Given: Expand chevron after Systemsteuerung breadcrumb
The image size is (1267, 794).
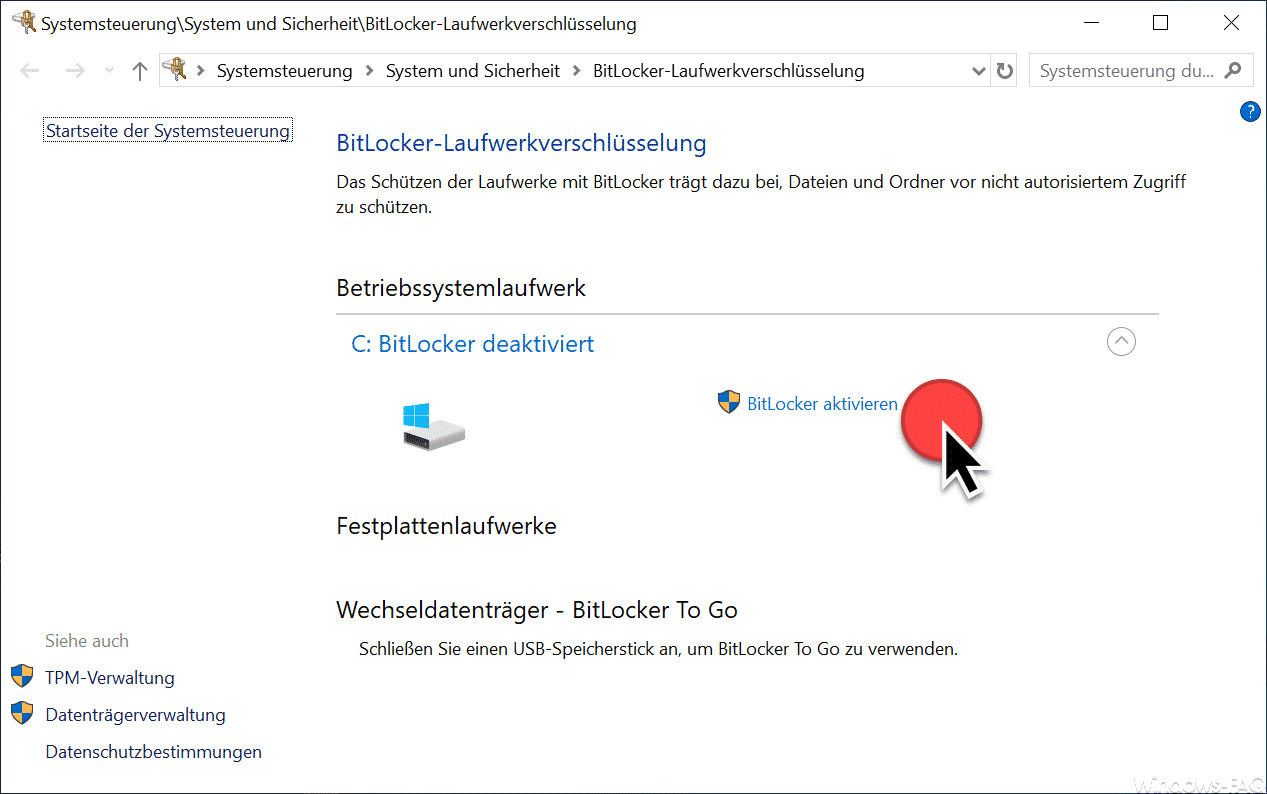Looking at the screenshot, I should pos(369,71).
